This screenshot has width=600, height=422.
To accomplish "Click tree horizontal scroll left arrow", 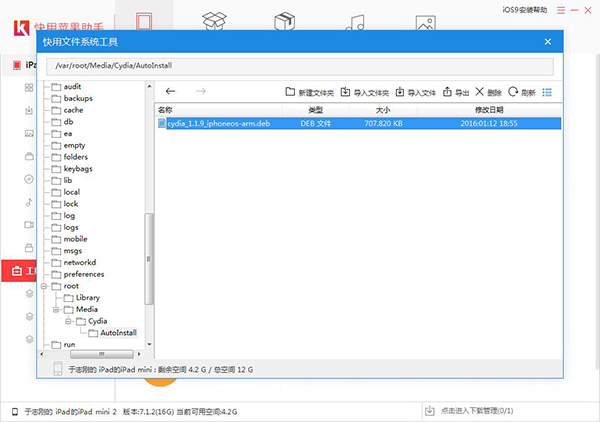I will (42, 354).
